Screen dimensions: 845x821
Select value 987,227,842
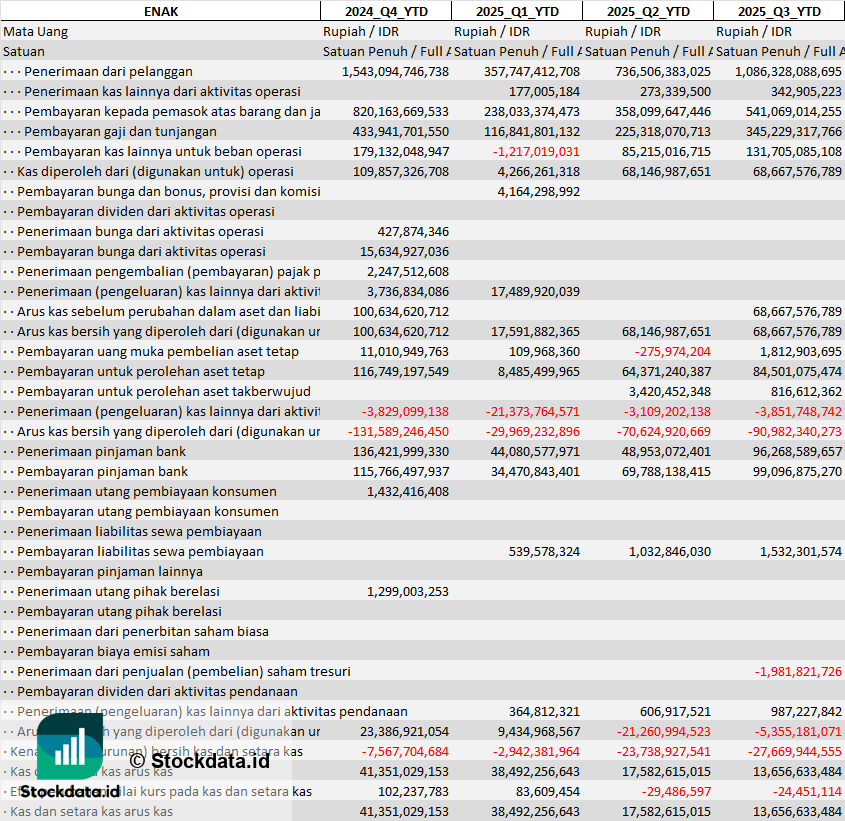tap(806, 712)
